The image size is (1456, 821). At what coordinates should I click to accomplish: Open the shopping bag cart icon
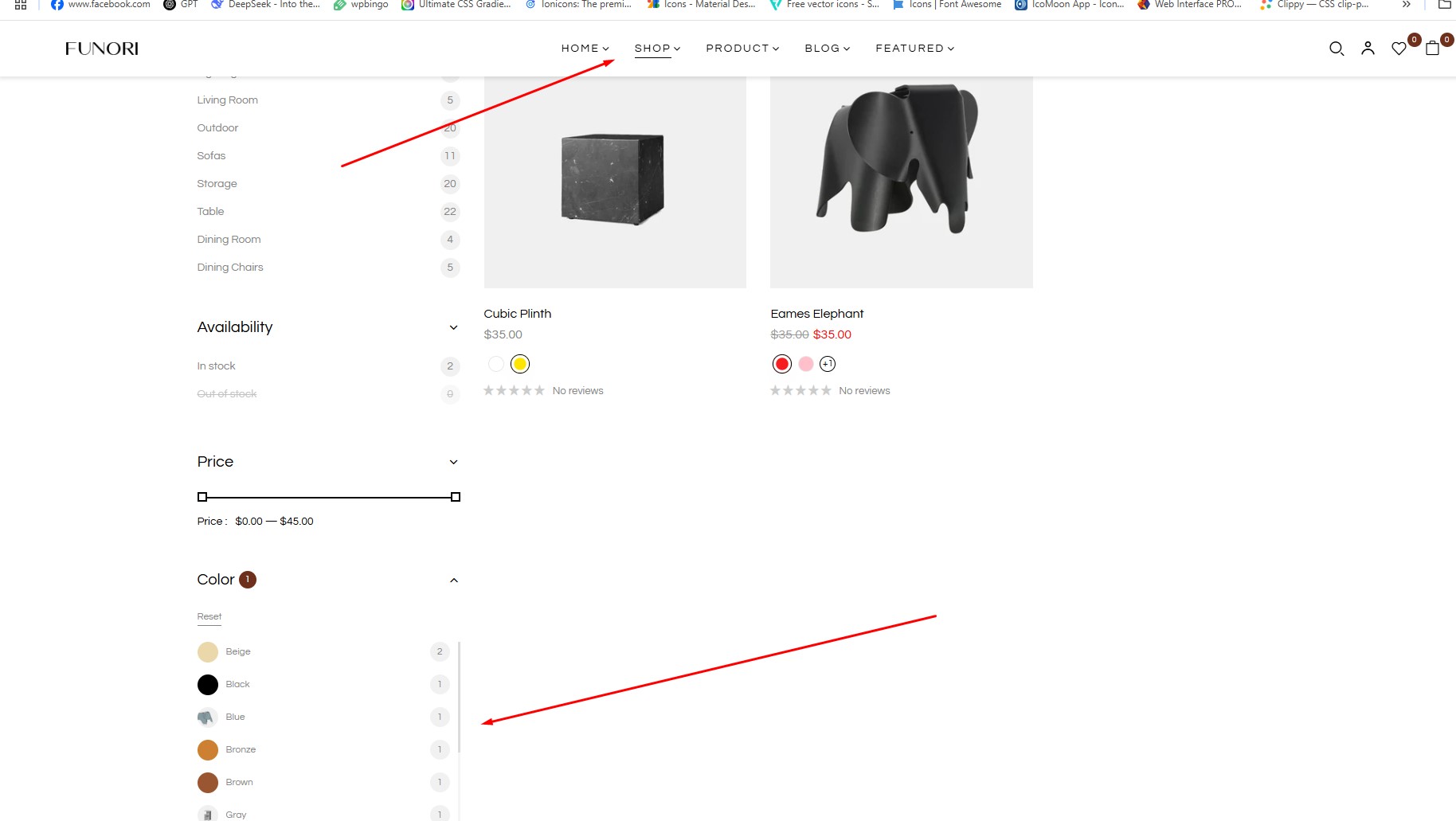(x=1432, y=49)
